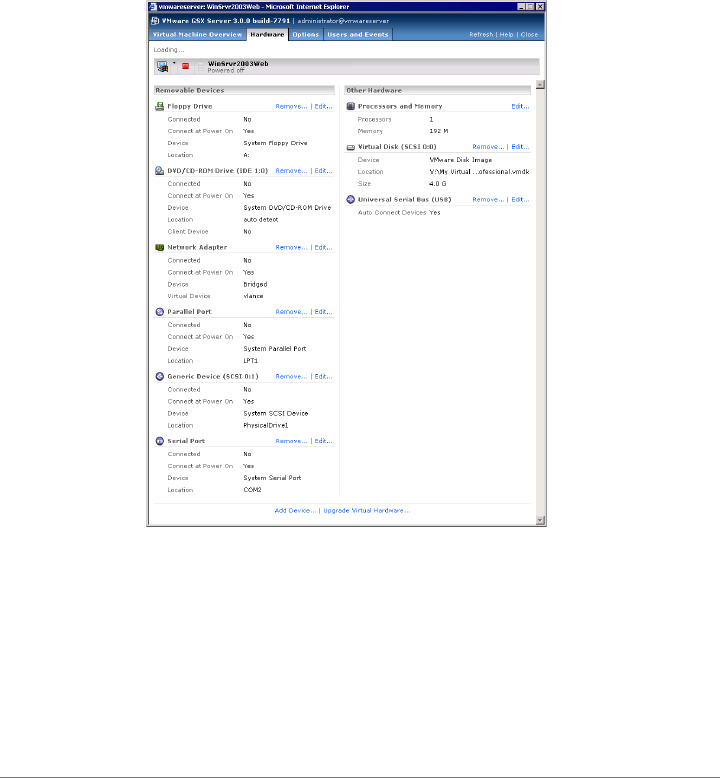
Task: Click the 'Bridged' device value
Action: [255, 285]
